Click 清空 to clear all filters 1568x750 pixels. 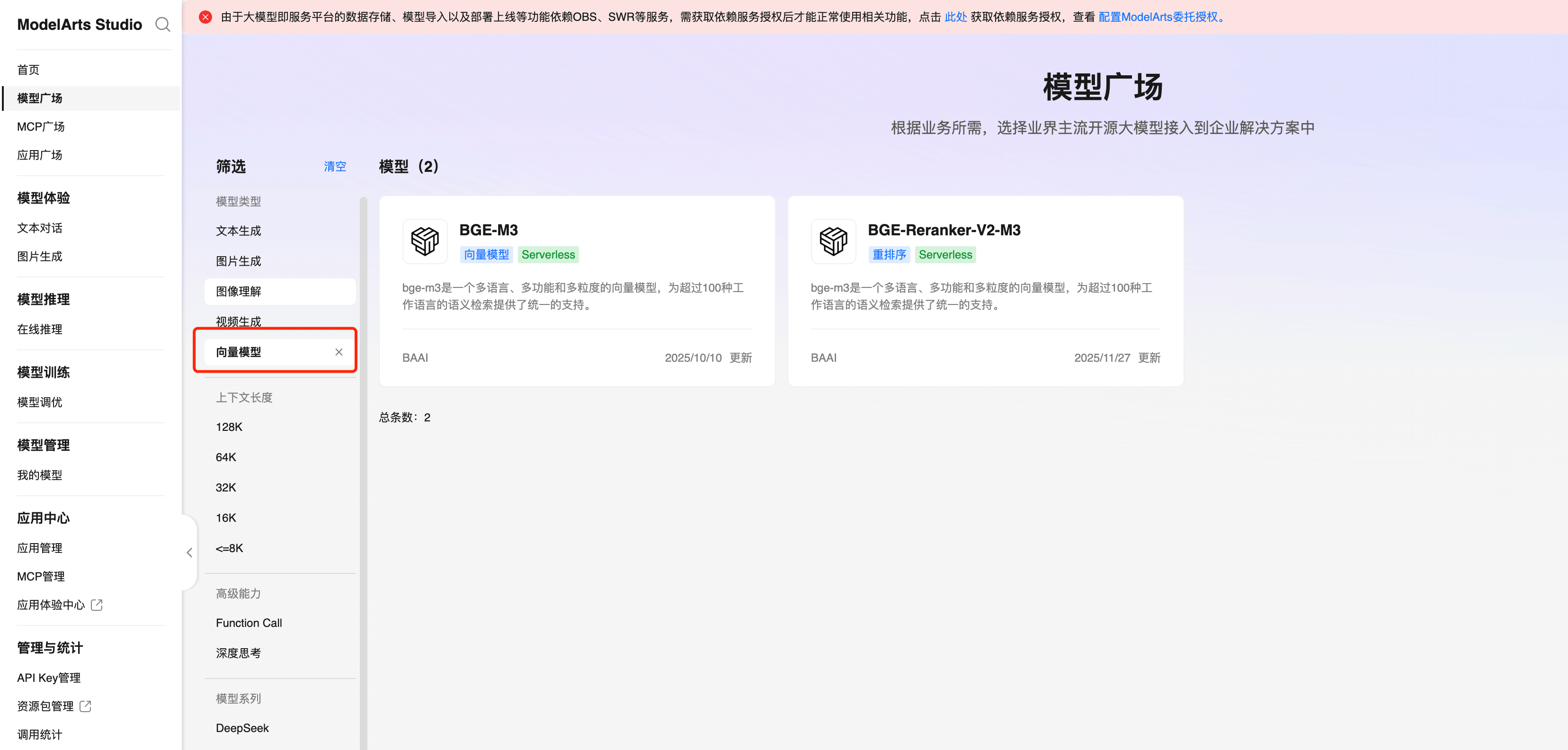(334, 166)
